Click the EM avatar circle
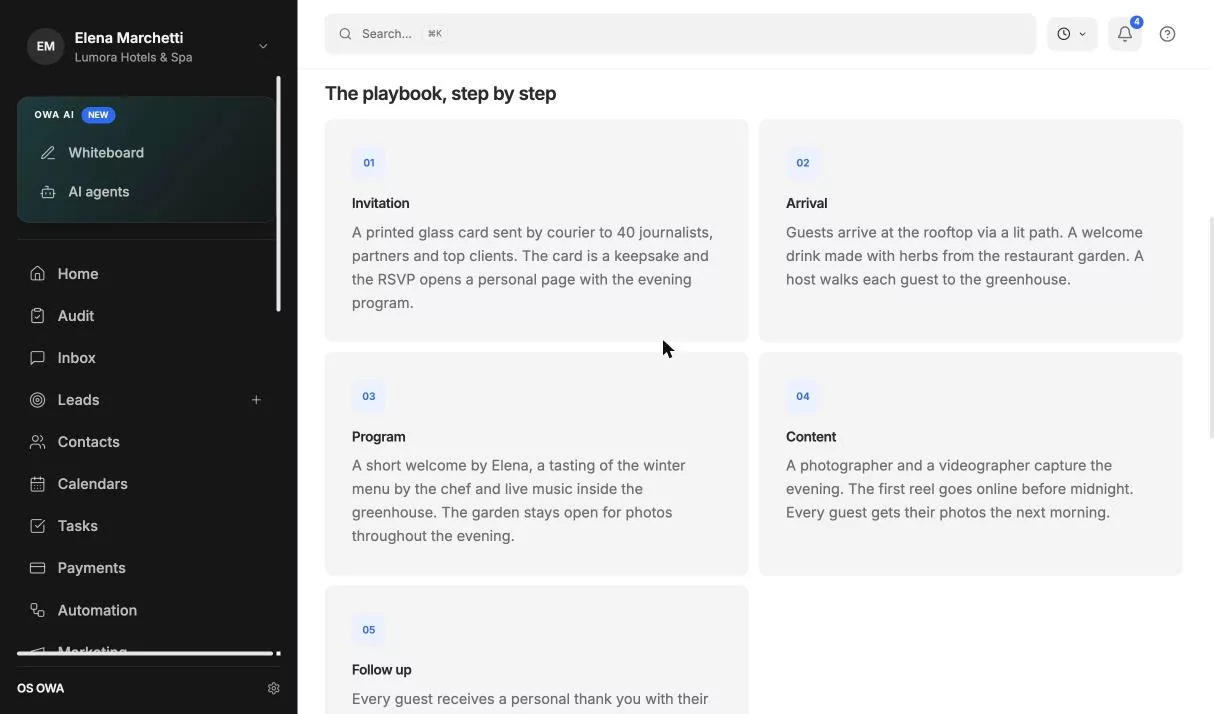Screen dimensions: 1214x714 (x=45, y=46)
